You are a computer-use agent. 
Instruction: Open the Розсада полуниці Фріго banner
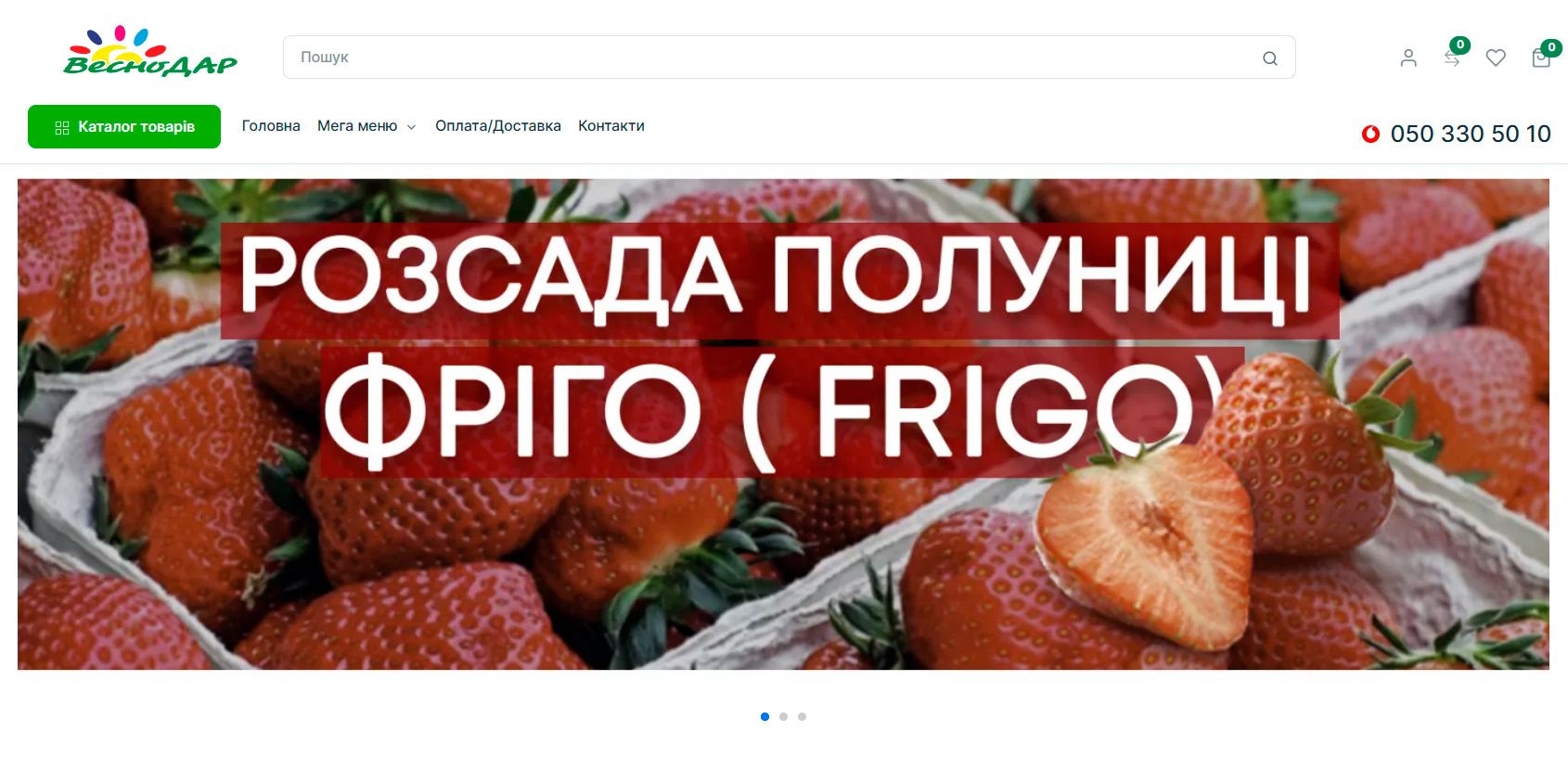pos(783,424)
